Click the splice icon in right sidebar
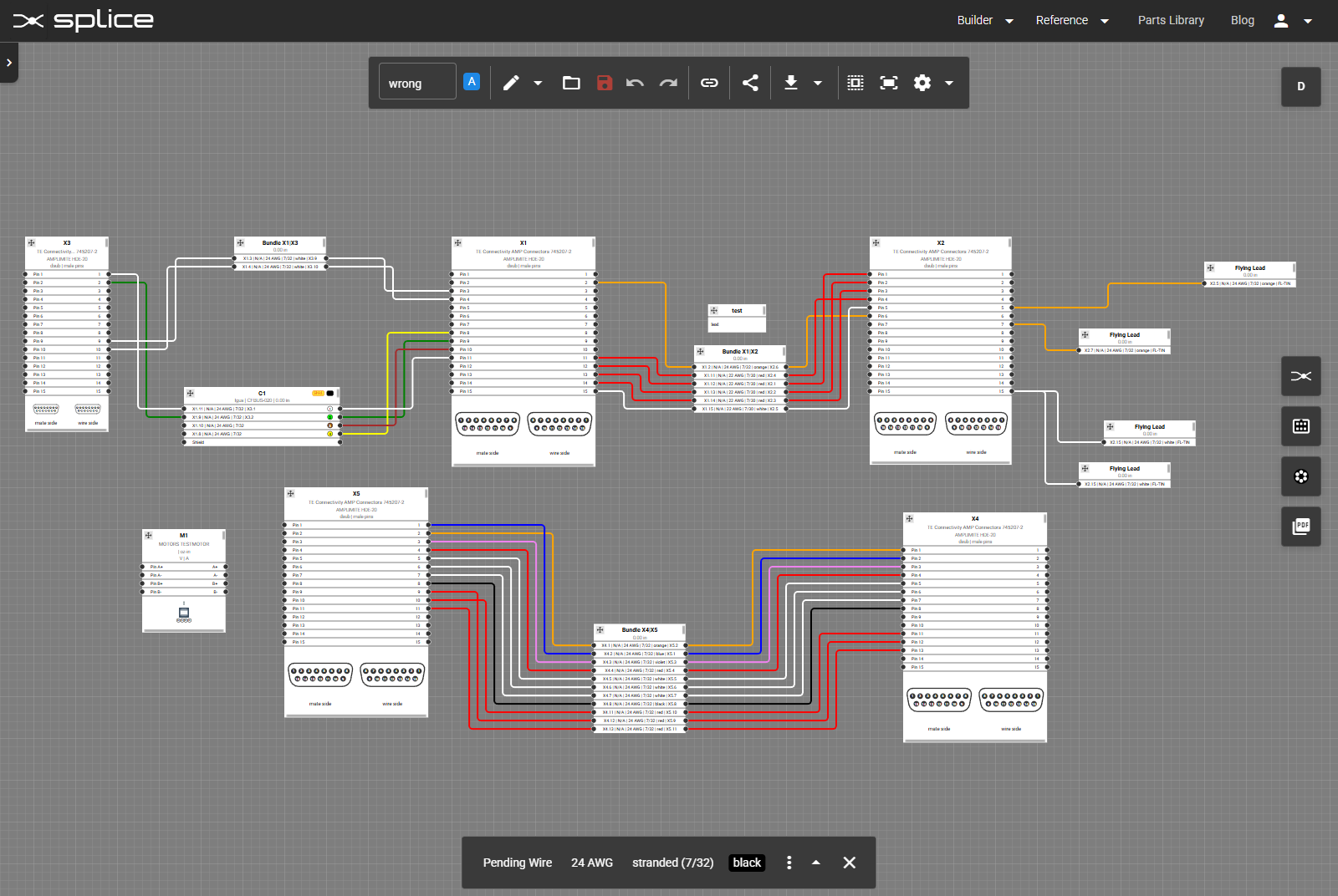This screenshot has width=1338, height=896. click(x=1300, y=376)
